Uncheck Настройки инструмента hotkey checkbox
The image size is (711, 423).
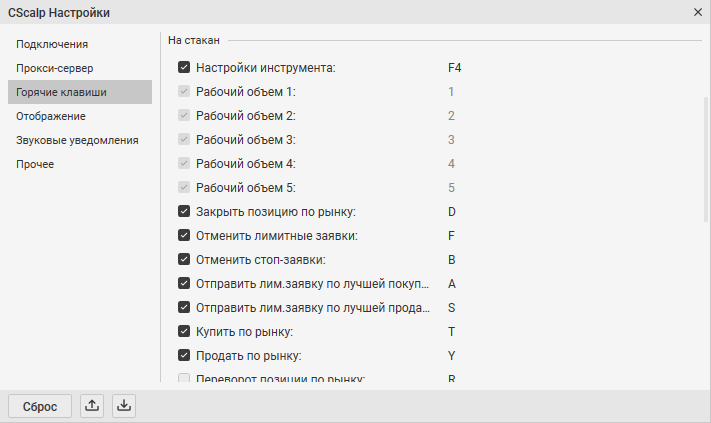click(x=184, y=68)
